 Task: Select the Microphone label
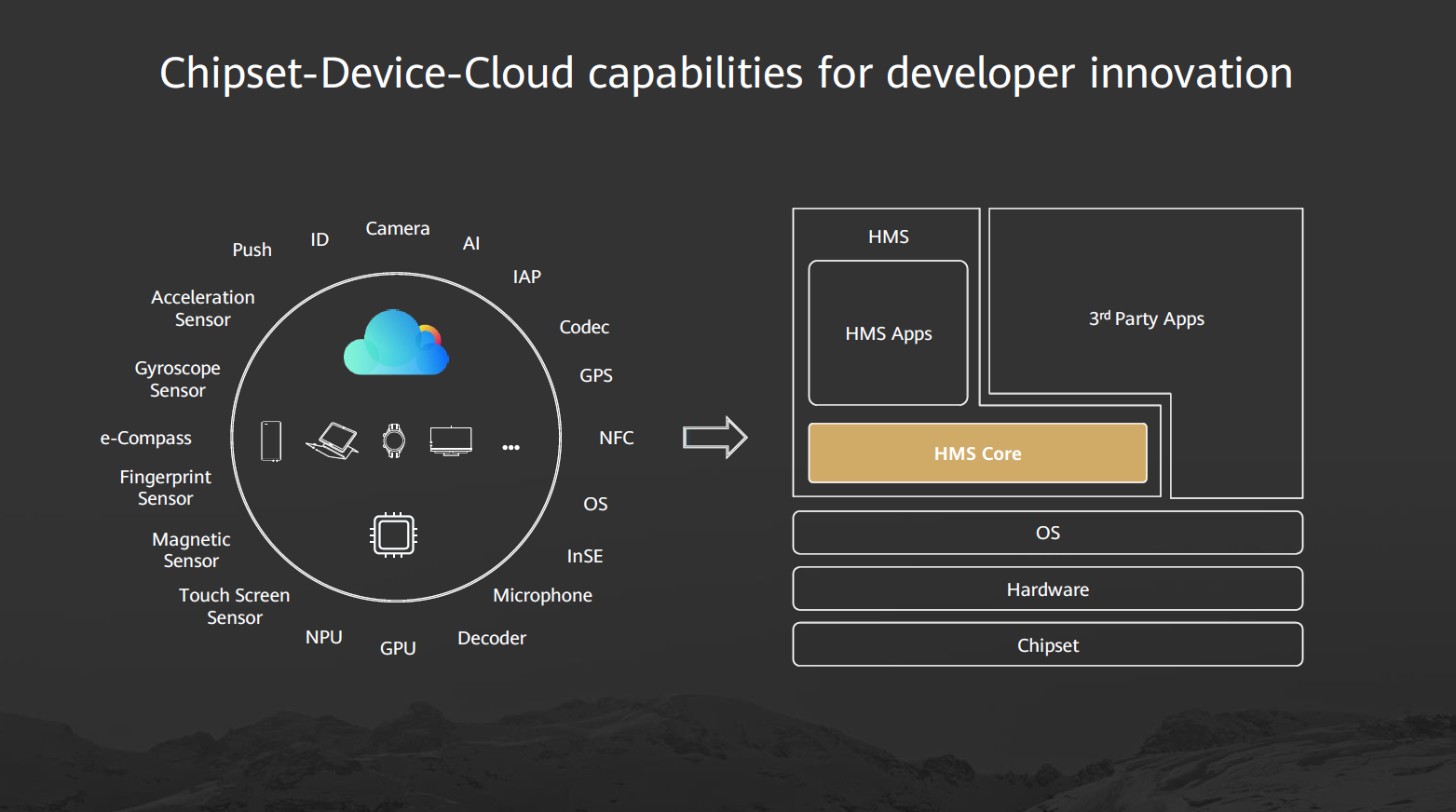(542, 596)
